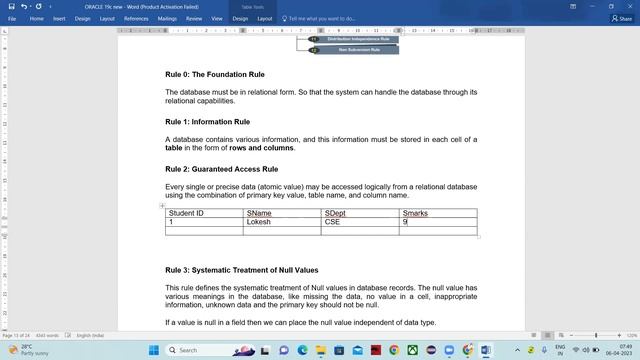The width and height of the screenshot is (640, 360).
Task: Open Table Tools Layout tab
Action: click(x=264, y=19)
